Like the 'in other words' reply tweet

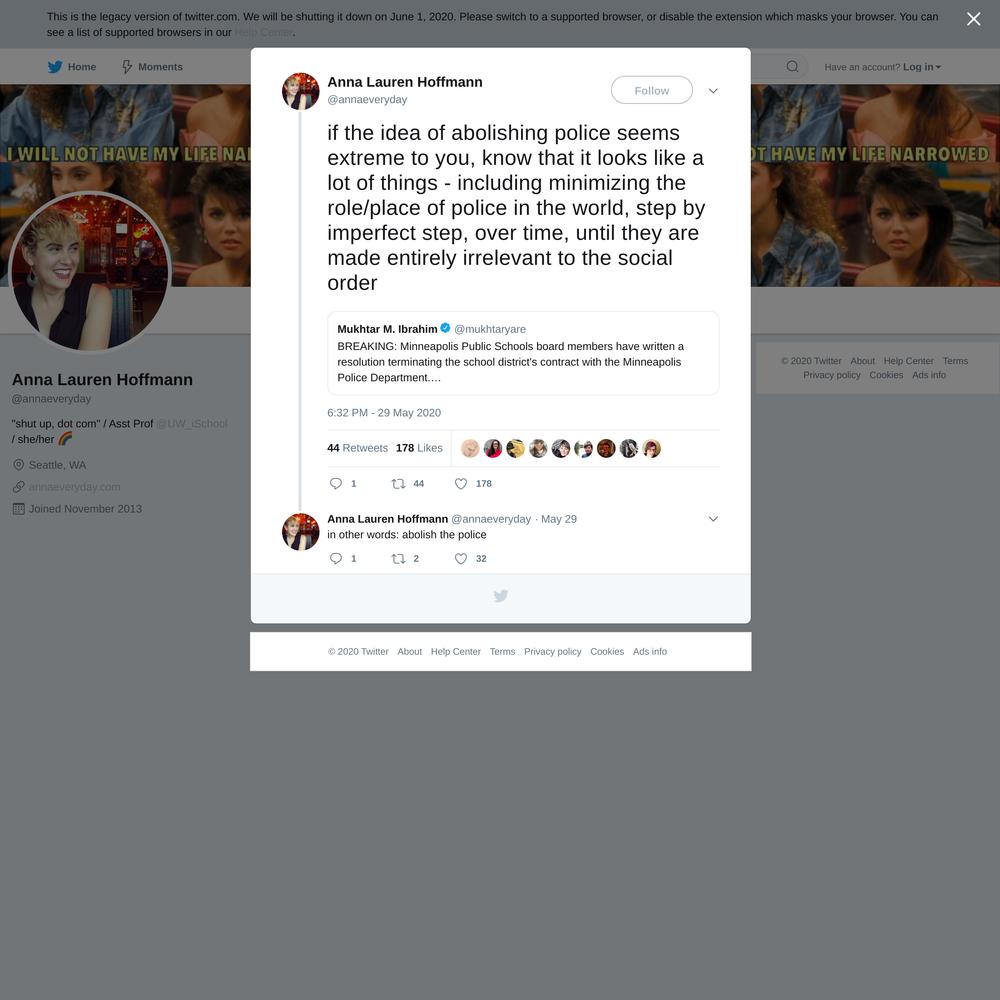coord(460,559)
